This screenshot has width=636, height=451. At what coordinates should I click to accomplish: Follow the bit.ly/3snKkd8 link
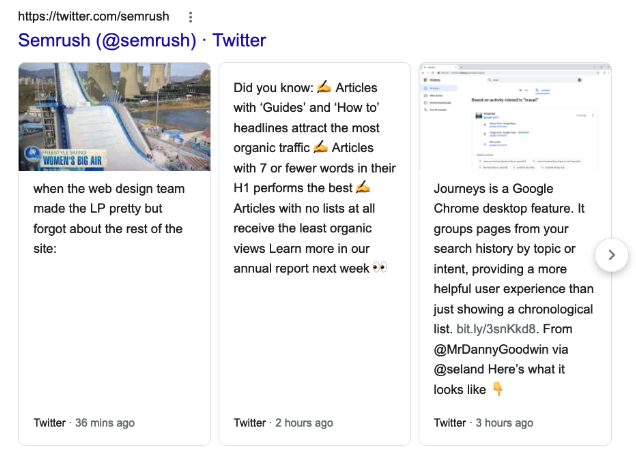496,329
